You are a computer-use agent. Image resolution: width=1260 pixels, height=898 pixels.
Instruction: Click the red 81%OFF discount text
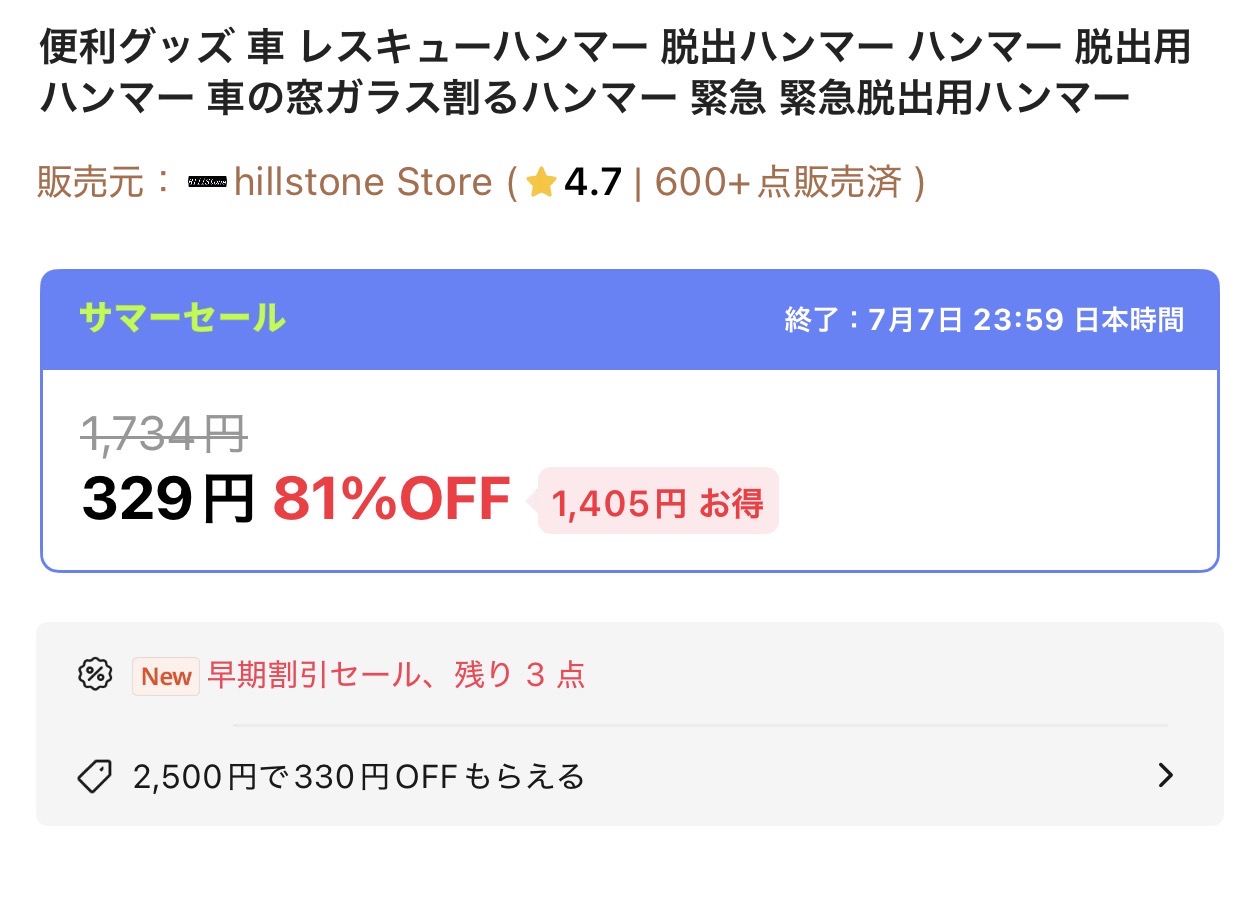(x=392, y=499)
